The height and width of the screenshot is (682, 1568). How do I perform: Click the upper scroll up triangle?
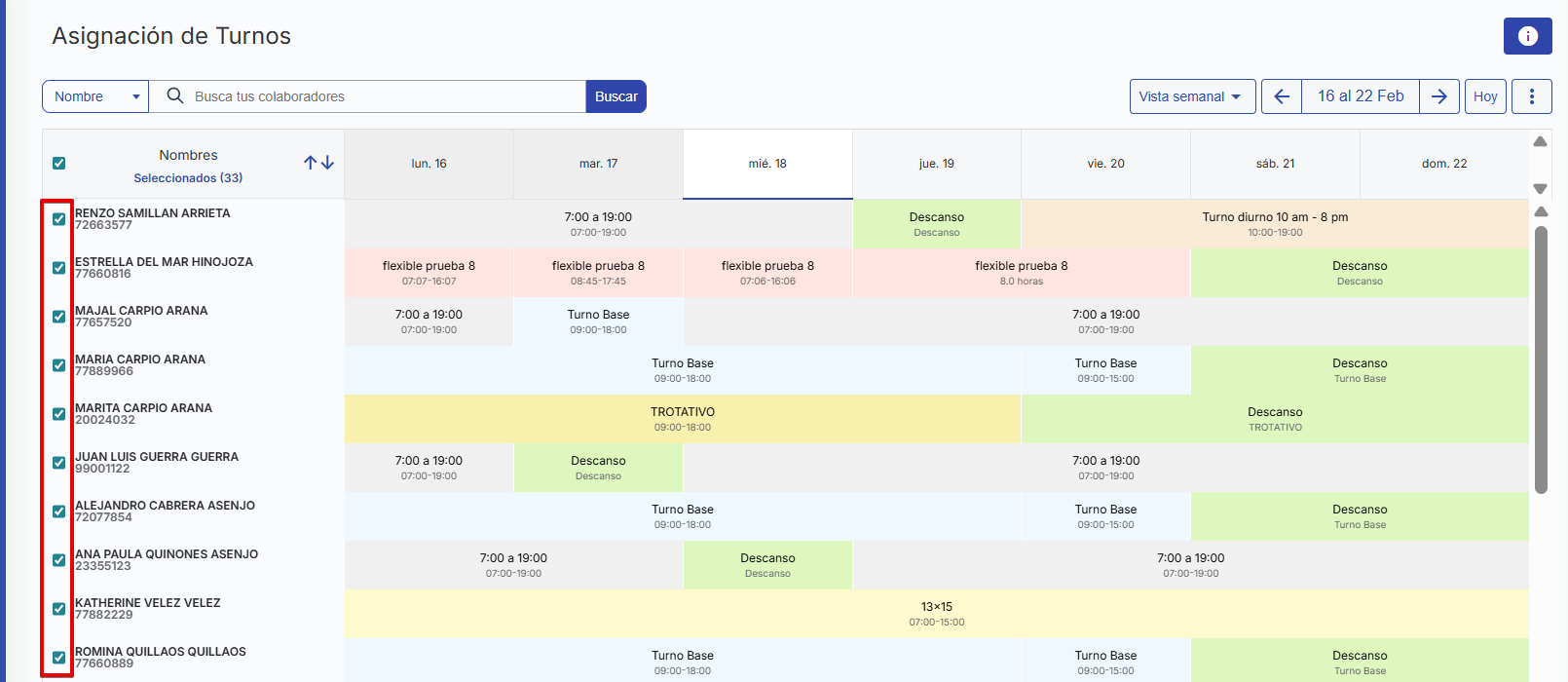(1540, 142)
